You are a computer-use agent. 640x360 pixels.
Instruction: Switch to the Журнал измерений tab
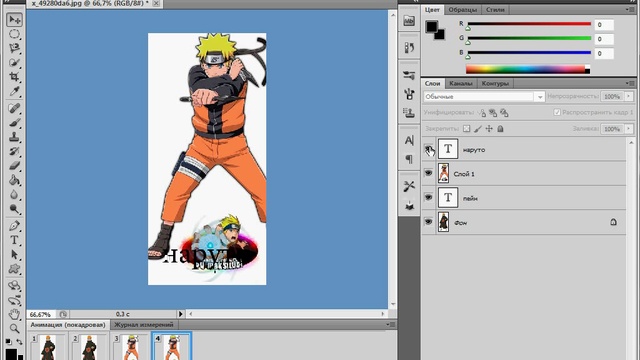(x=144, y=324)
